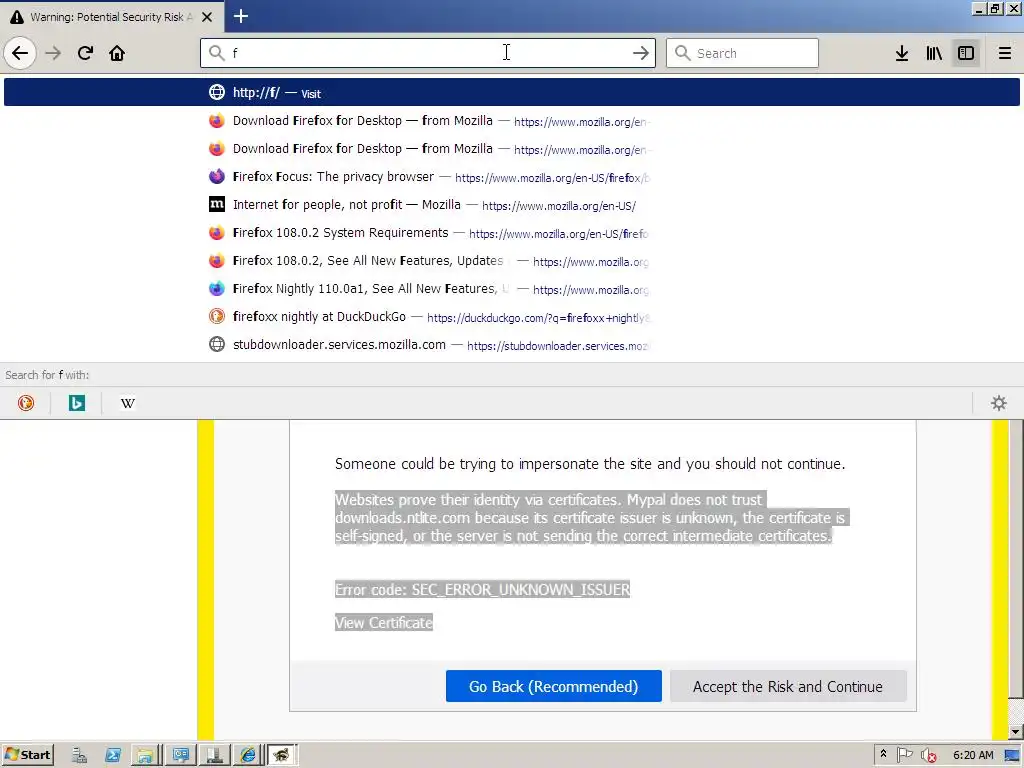Click Go Back (Recommended) button
1024x768 pixels.
(553, 686)
